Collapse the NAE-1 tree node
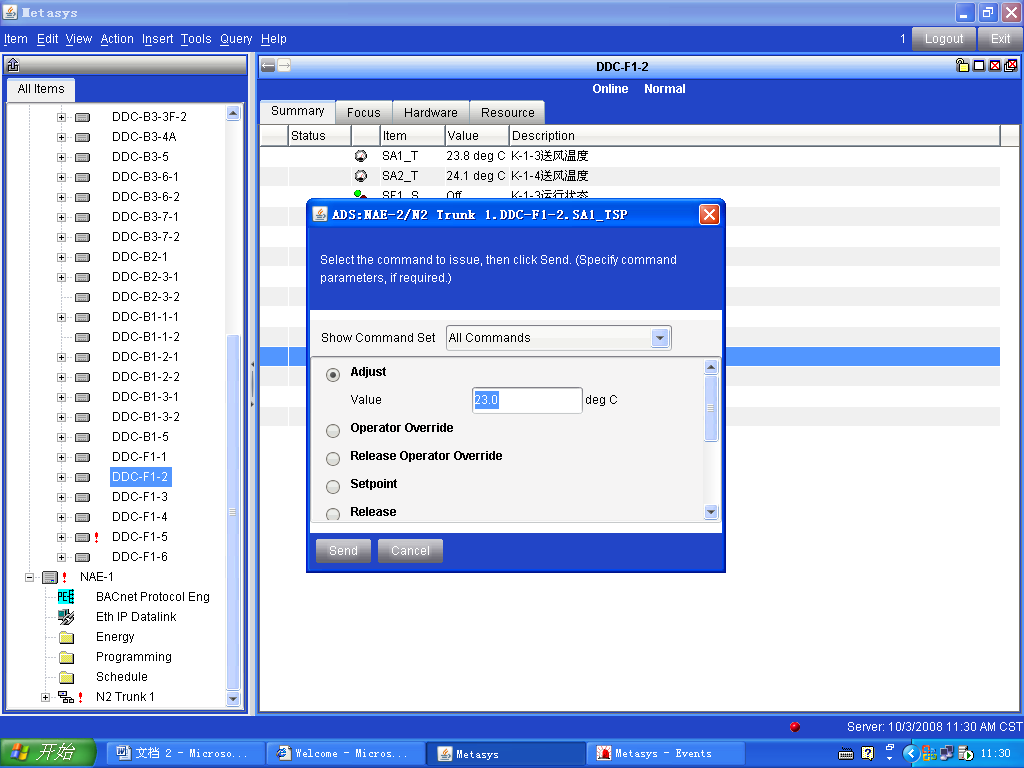The image size is (1024, 768). click(30, 577)
